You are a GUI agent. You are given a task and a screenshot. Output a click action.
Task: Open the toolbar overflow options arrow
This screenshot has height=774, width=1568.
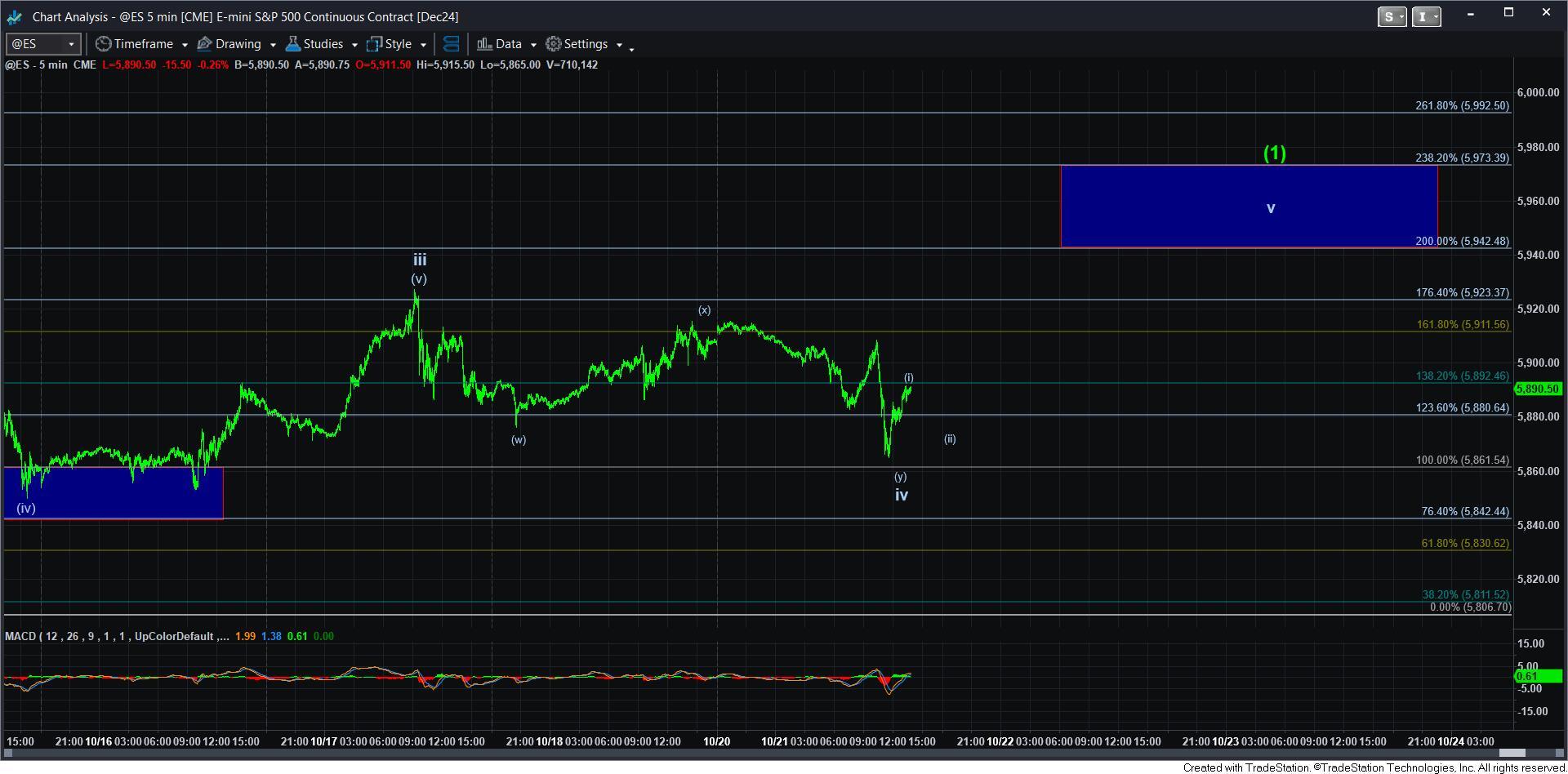[x=631, y=50]
